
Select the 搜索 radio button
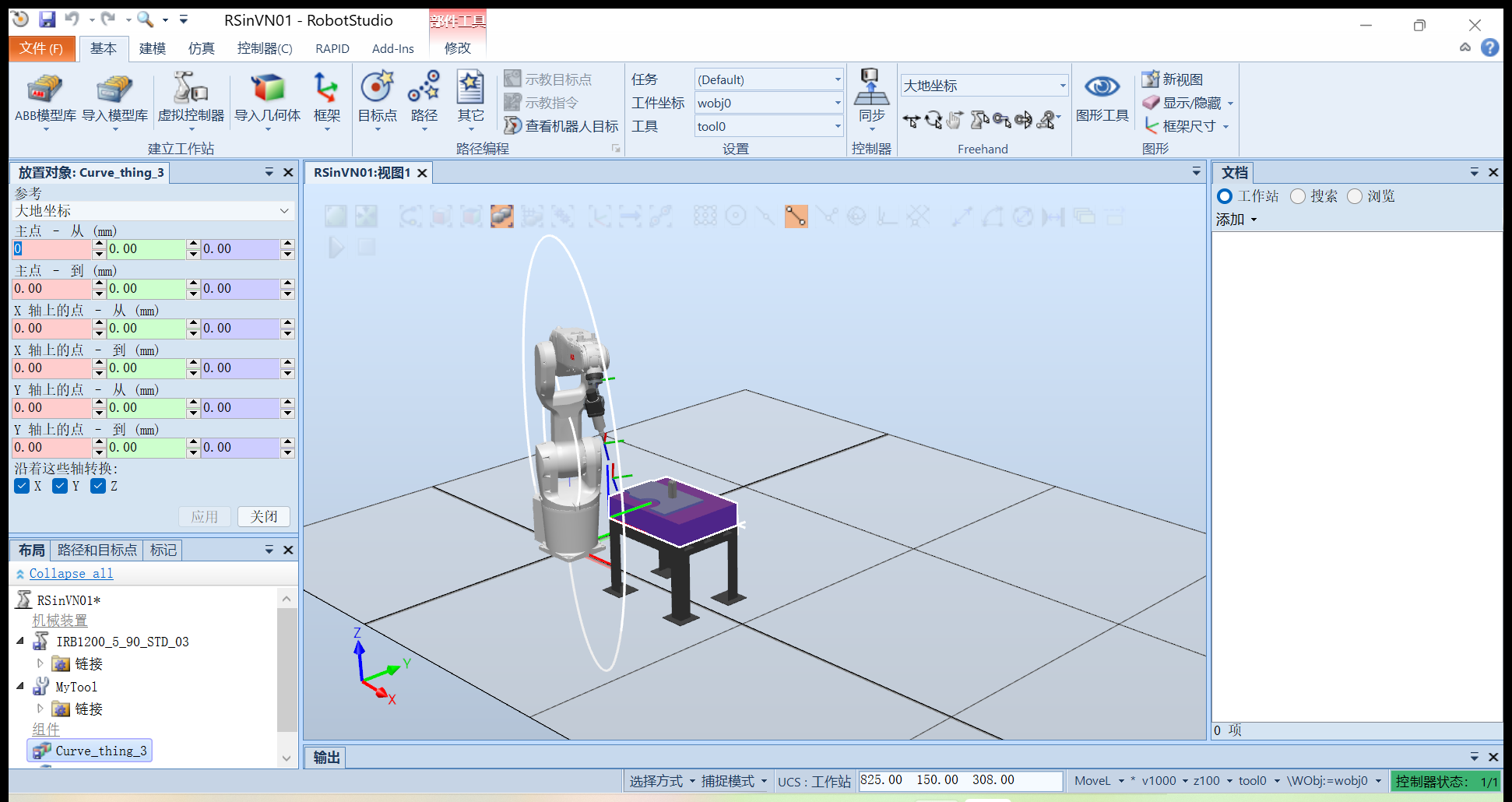click(1297, 196)
